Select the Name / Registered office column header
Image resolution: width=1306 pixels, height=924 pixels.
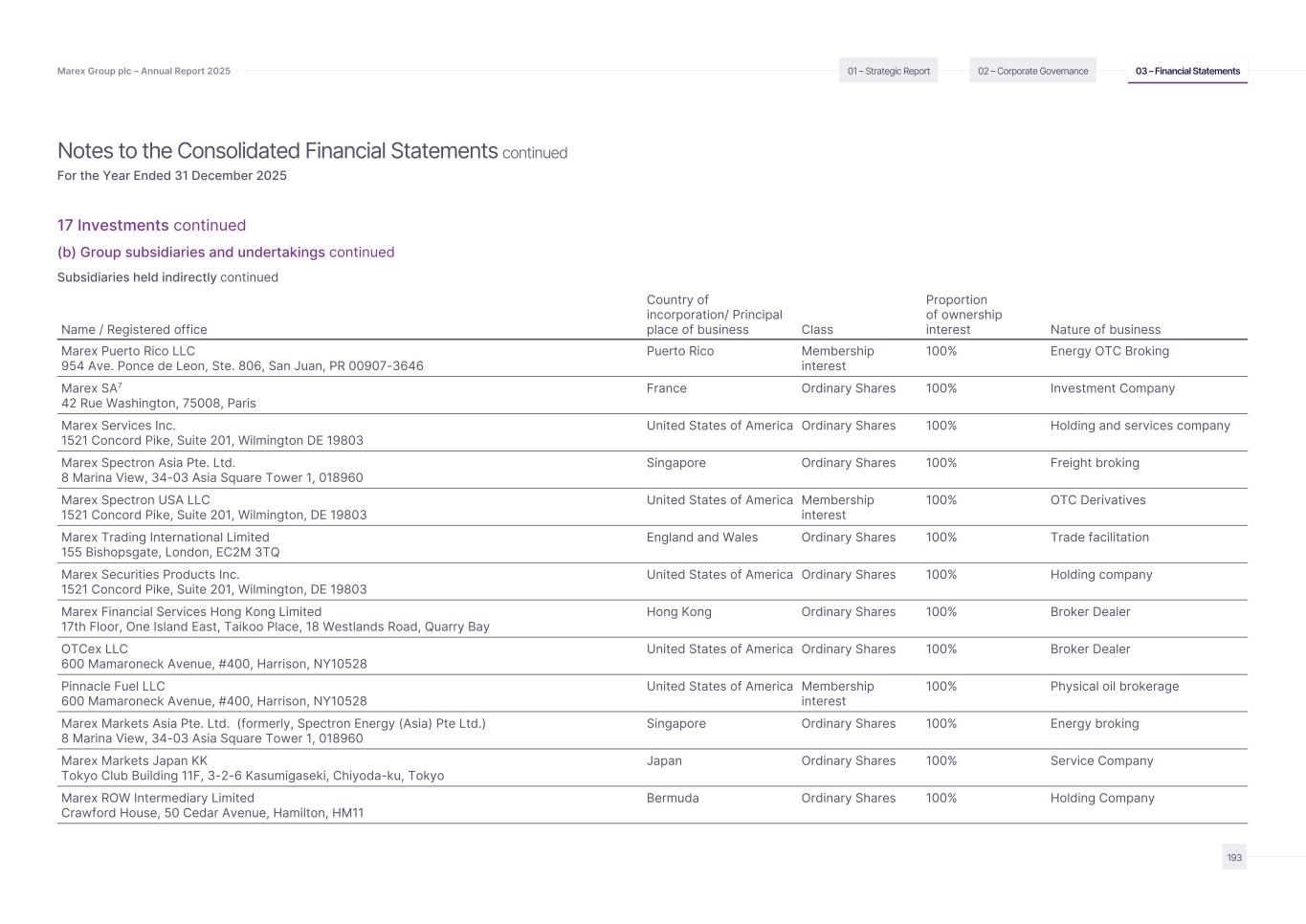(134, 330)
